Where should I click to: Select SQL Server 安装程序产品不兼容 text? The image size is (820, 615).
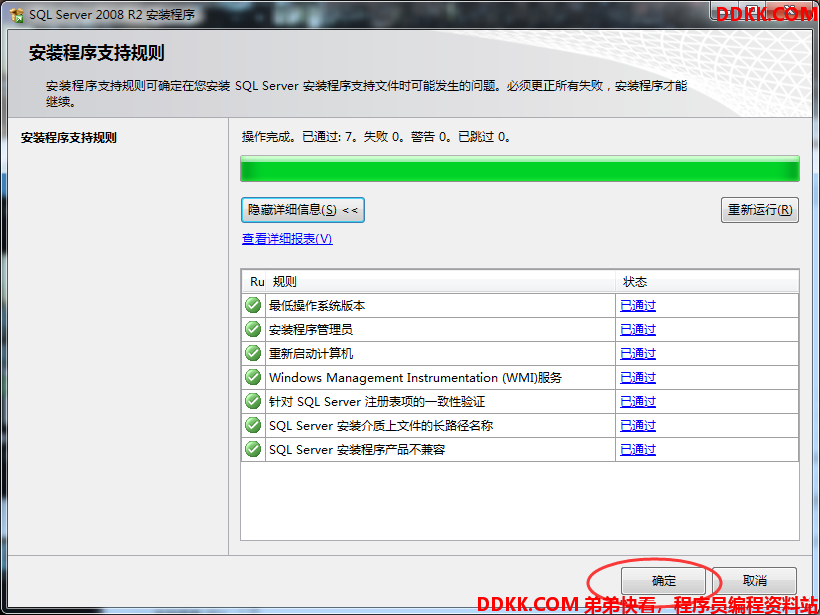pos(357,450)
